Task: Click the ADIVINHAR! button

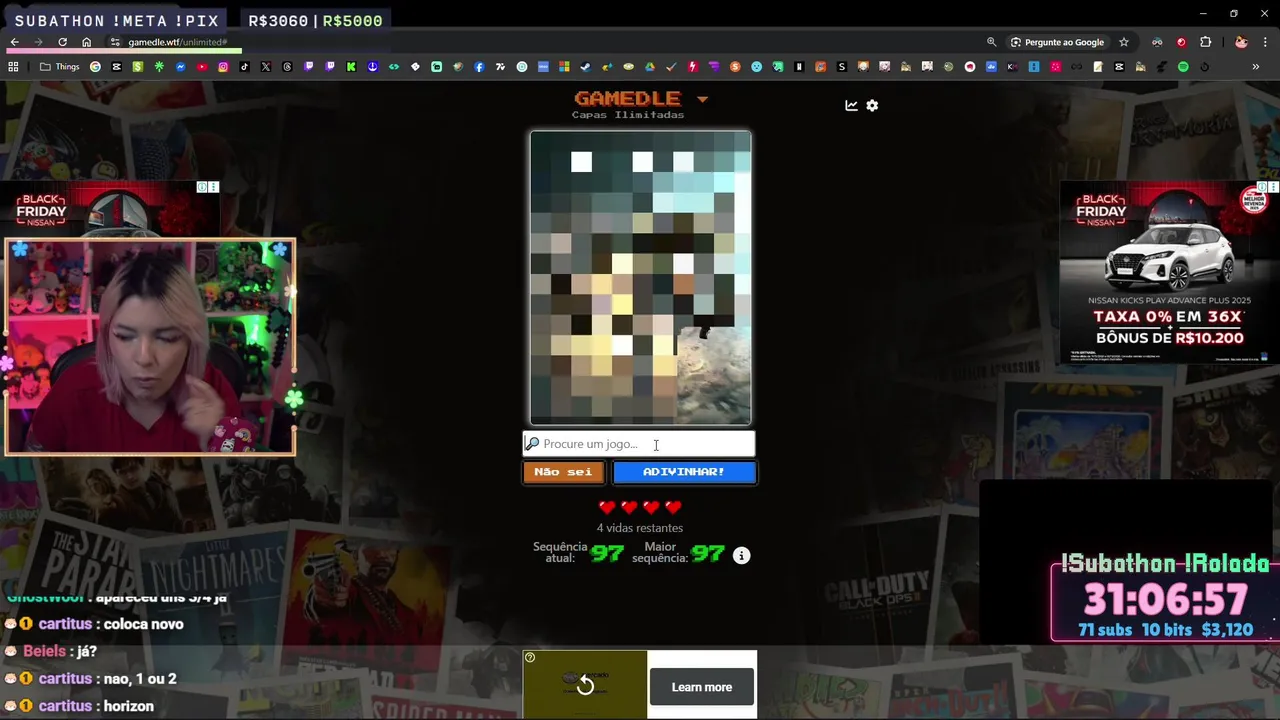Action: point(684,472)
